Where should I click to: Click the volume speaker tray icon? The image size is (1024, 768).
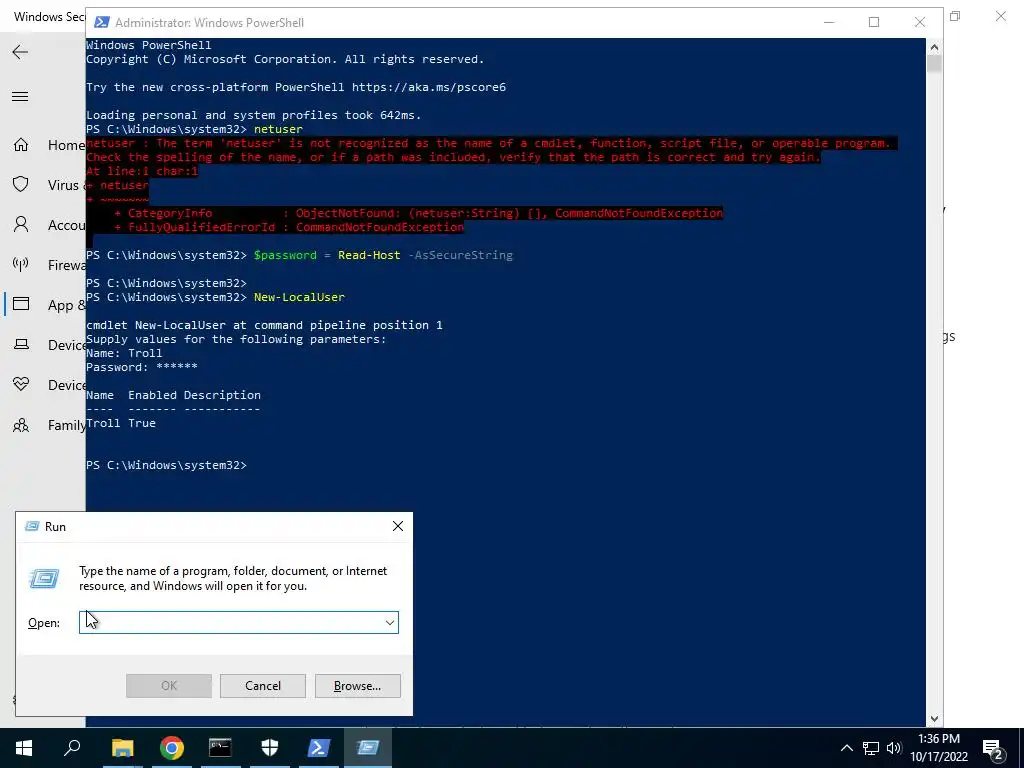(894, 748)
